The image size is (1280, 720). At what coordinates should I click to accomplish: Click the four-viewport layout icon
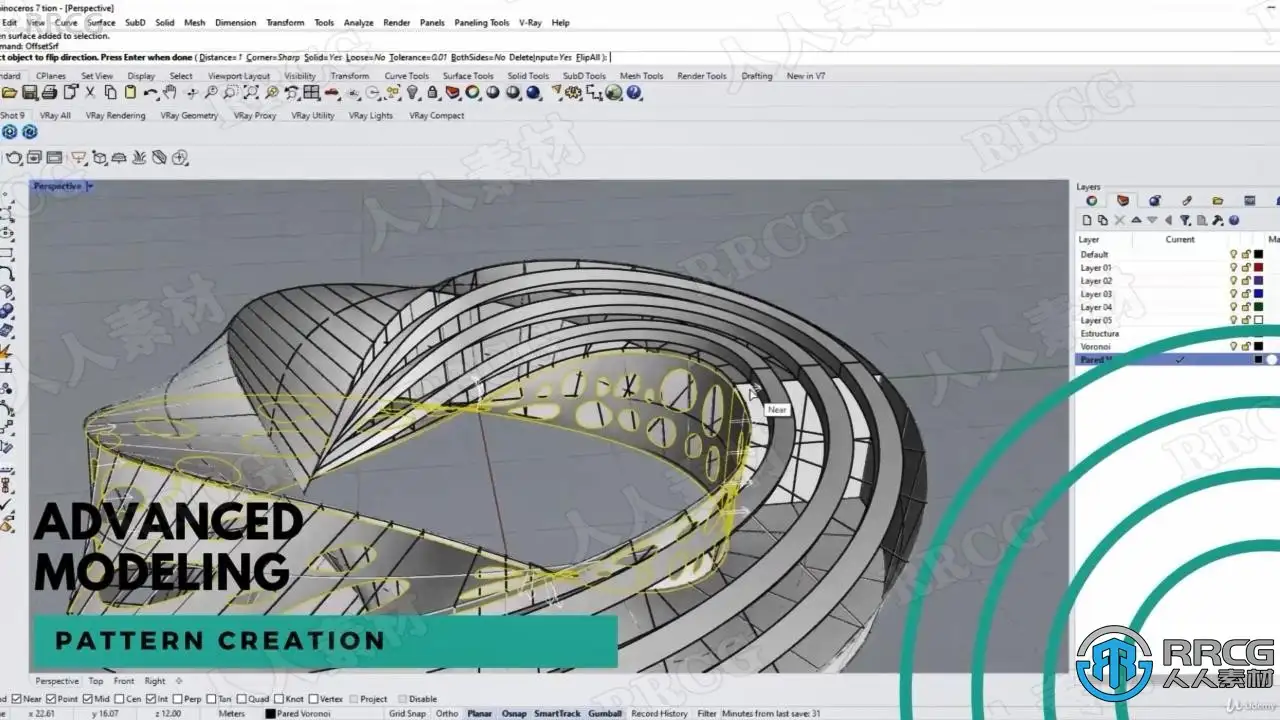coord(311,92)
